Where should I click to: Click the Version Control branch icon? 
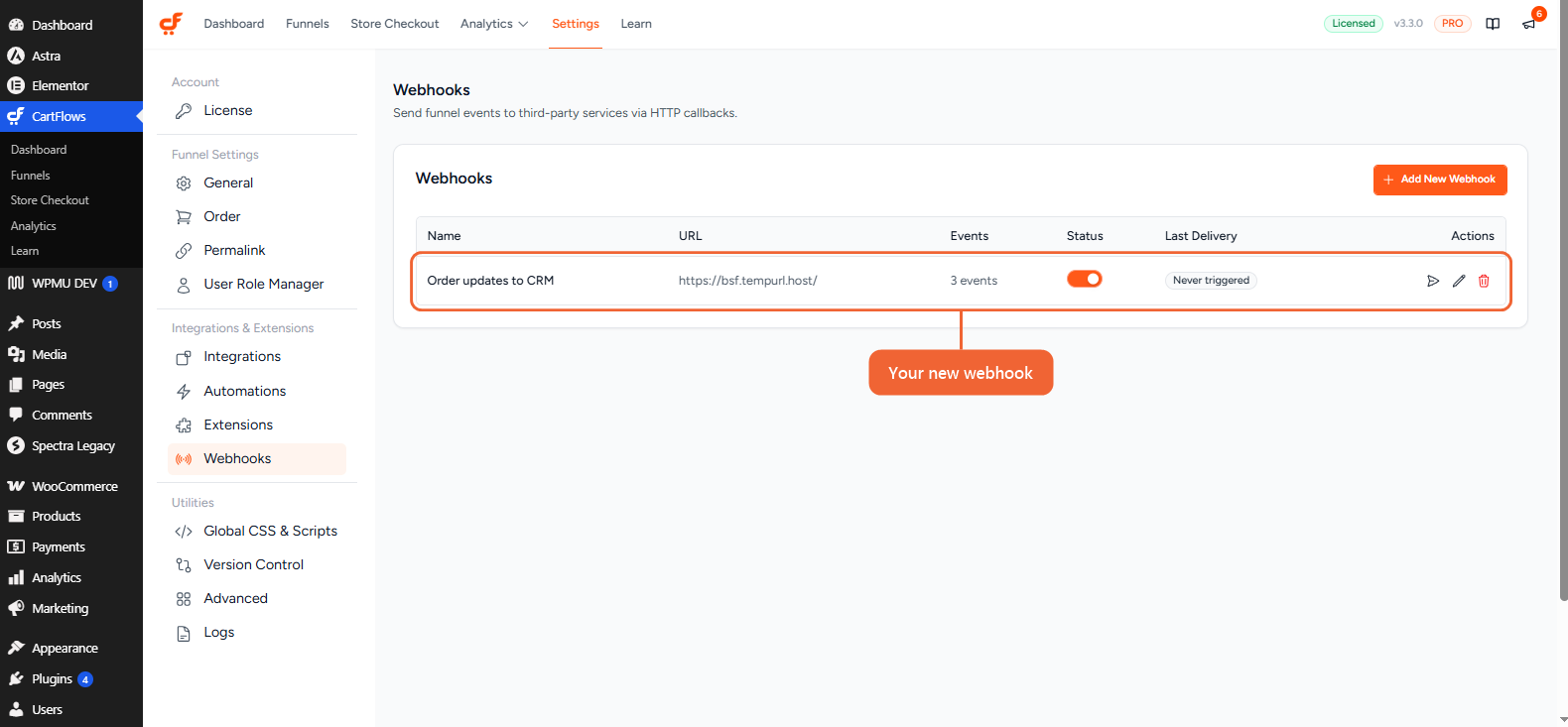[x=184, y=565]
